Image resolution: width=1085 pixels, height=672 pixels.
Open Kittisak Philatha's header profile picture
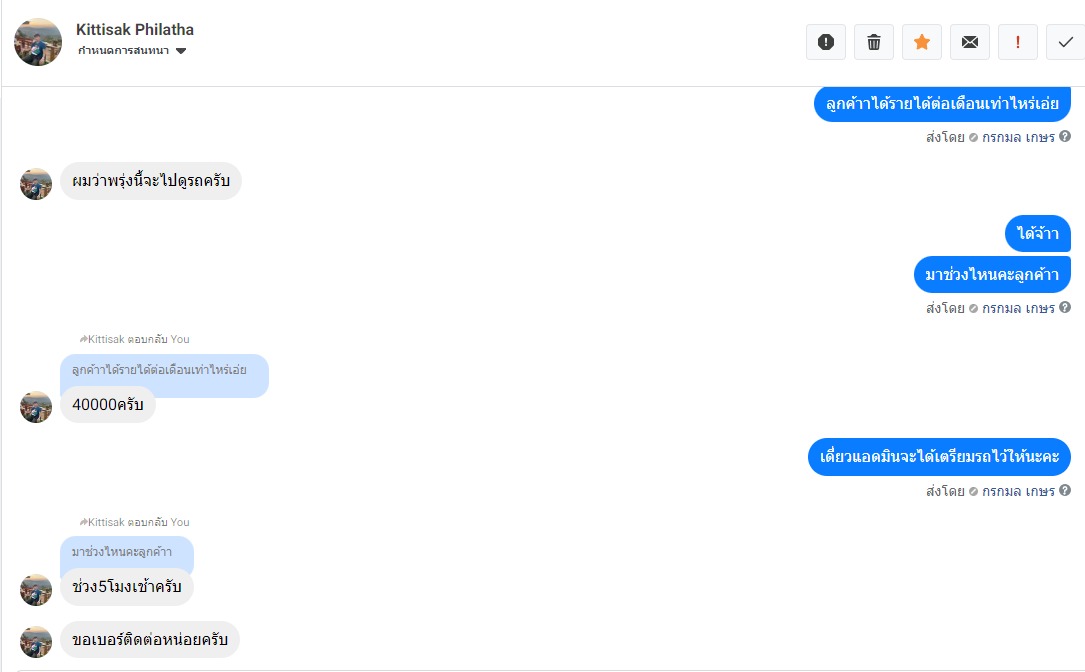(x=38, y=42)
